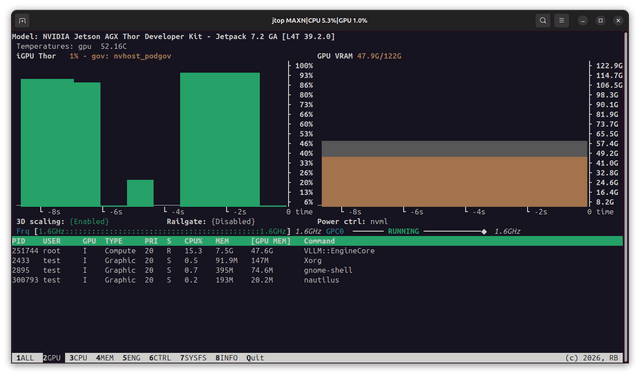Select the 2GPU tab
Image resolution: width=640 pixels, height=376 pixels.
click(52, 358)
